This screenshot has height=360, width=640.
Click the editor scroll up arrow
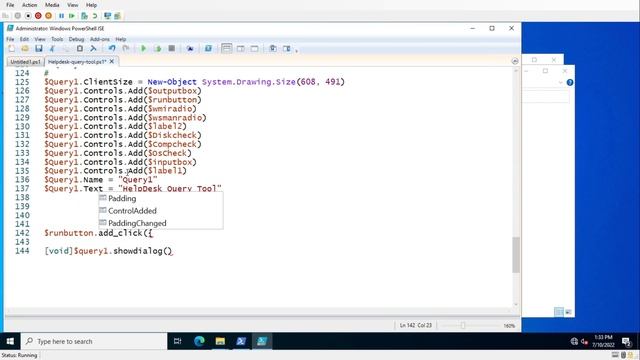coord(516,71)
